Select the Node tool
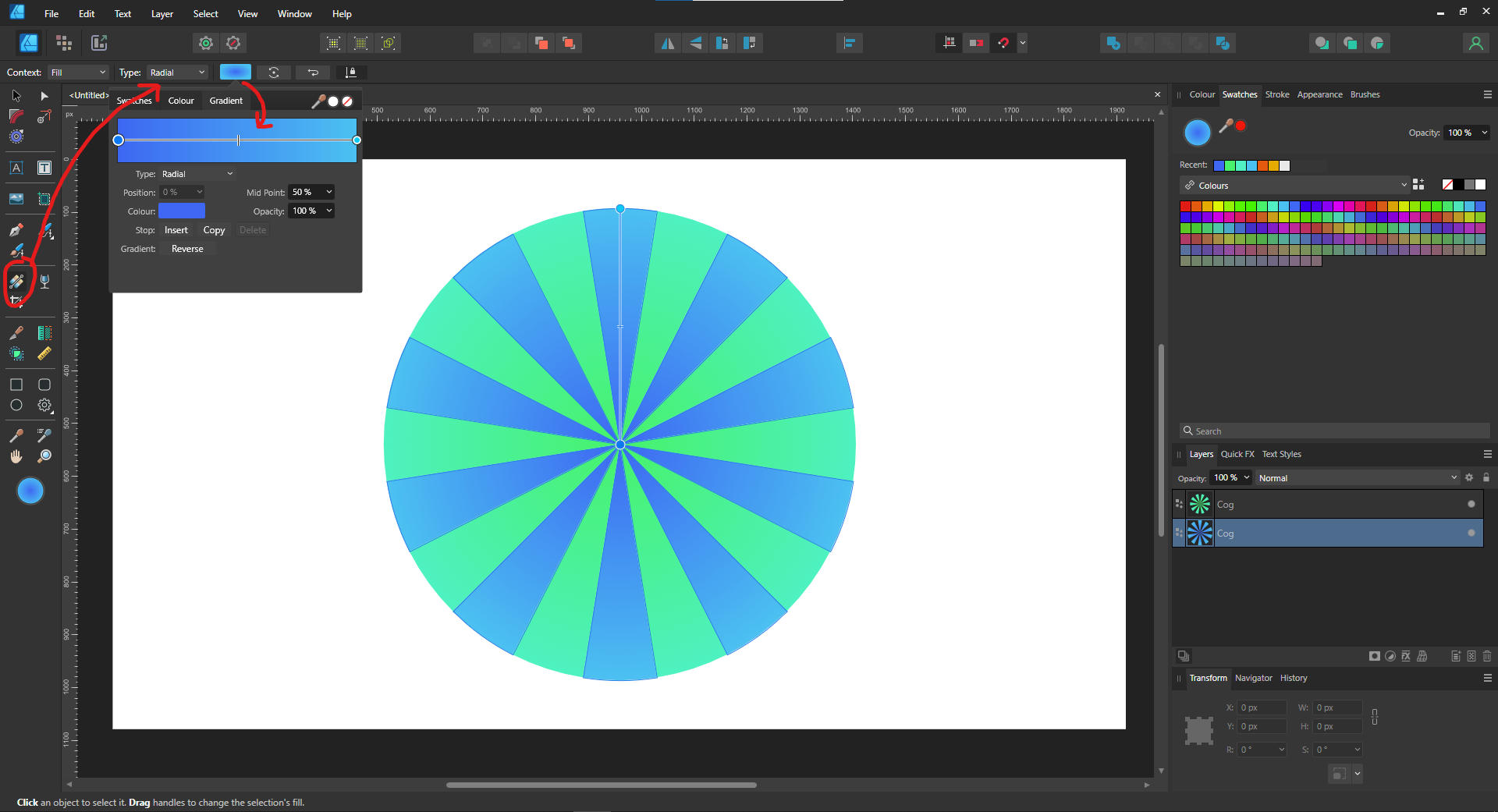The image size is (1498, 812). click(x=44, y=96)
